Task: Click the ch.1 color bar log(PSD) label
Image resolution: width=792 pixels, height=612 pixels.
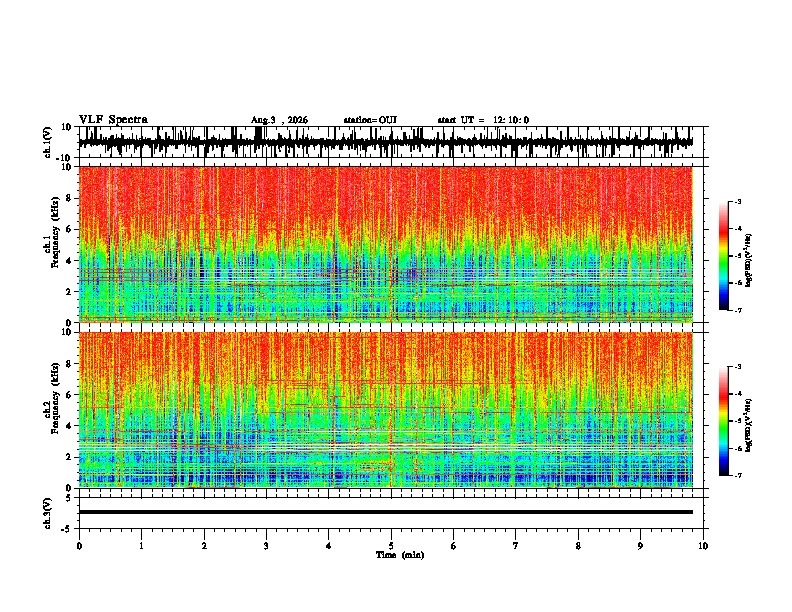Action: (x=748, y=261)
